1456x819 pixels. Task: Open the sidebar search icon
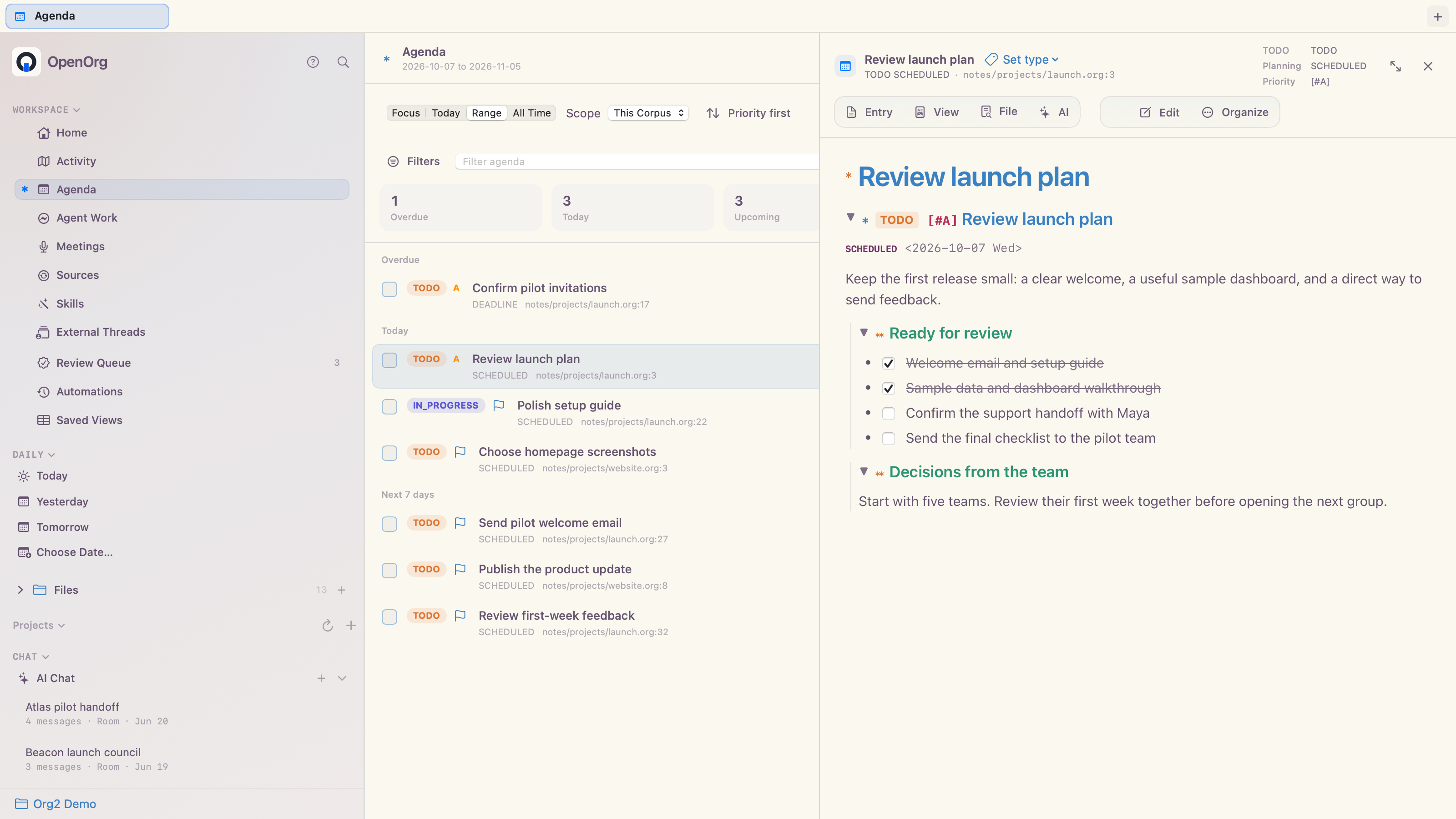tap(343, 62)
